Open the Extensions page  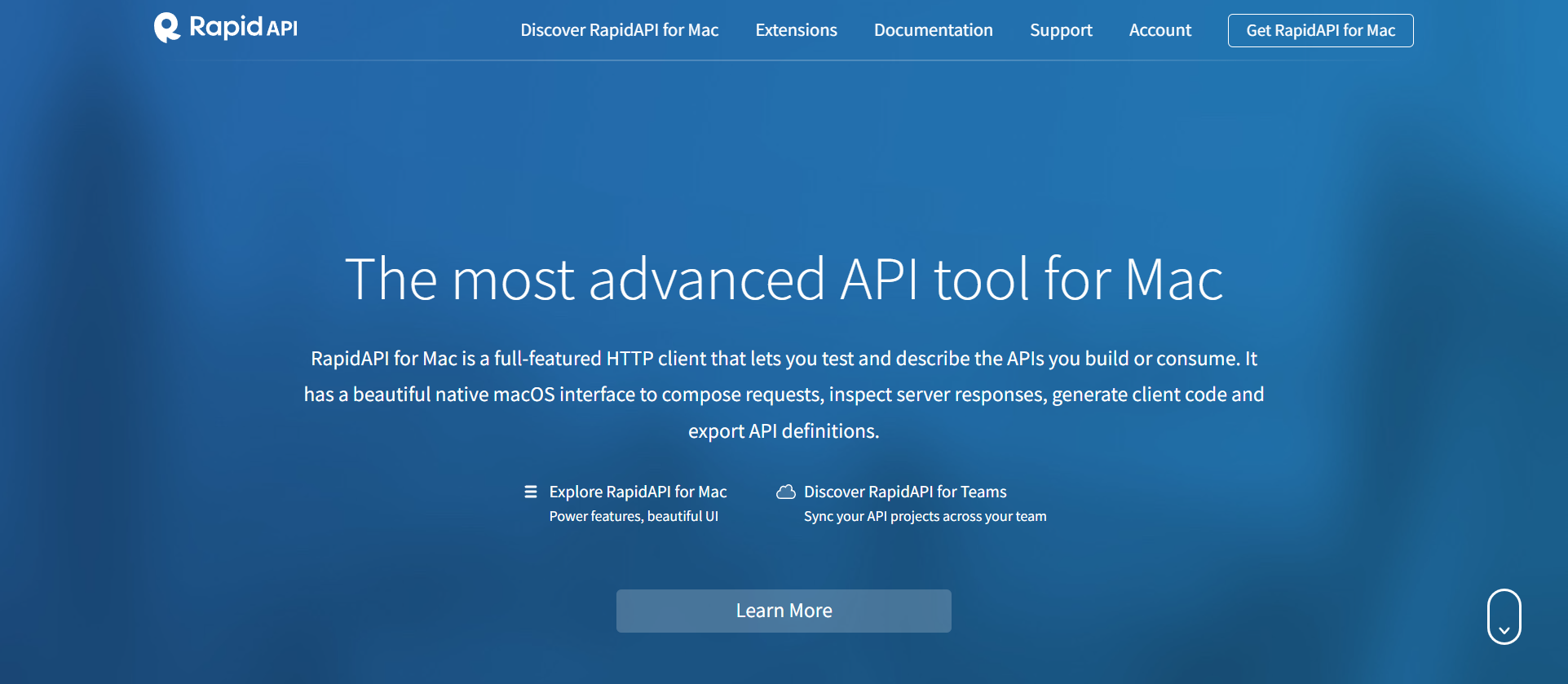click(x=796, y=30)
